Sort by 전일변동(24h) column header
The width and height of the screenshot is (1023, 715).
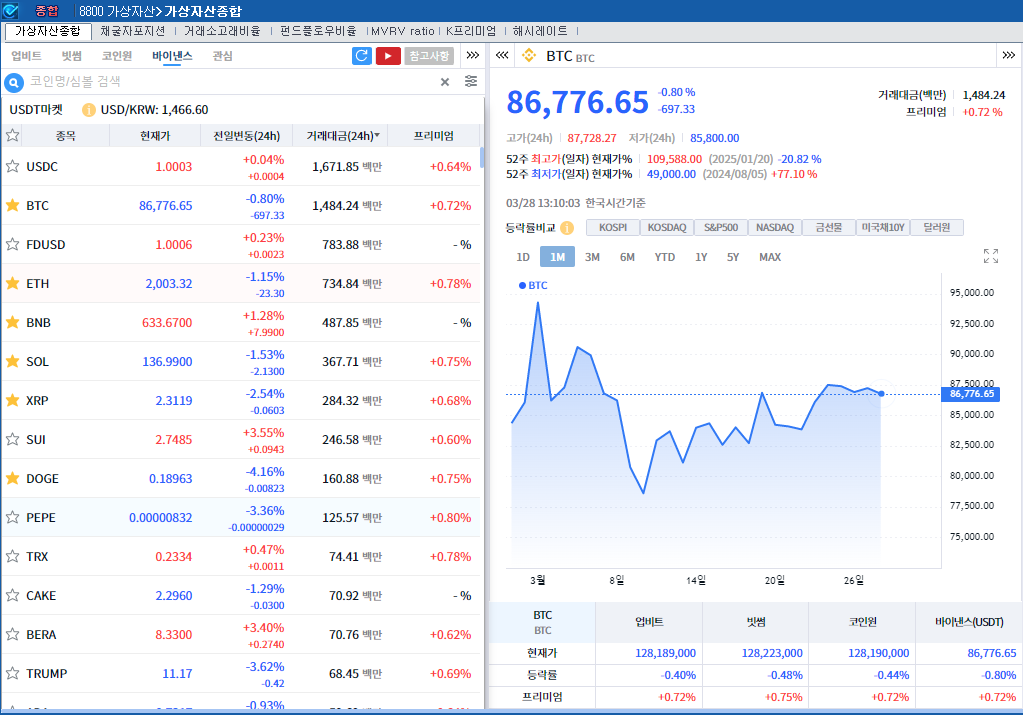coord(246,136)
